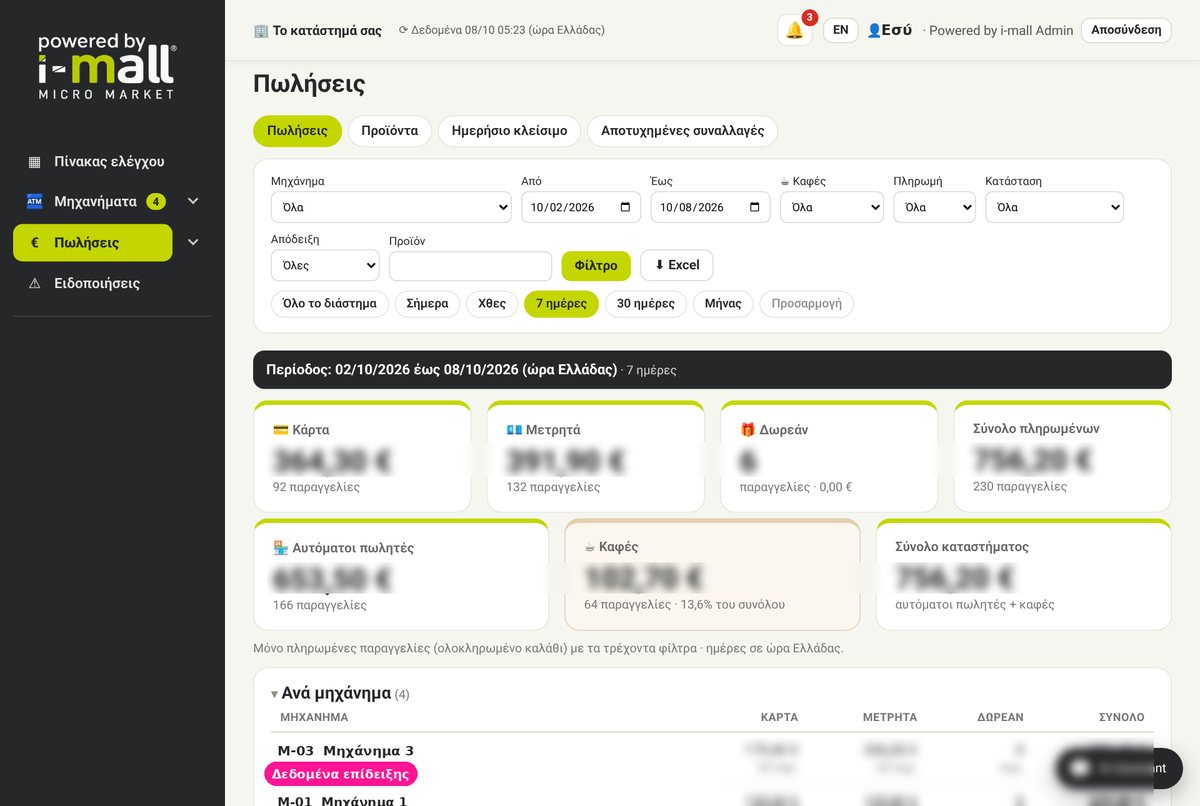The height and width of the screenshot is (806, 1200).
Task: Click the banknote icon on Μετρητά card
Action: click(514, 430)
